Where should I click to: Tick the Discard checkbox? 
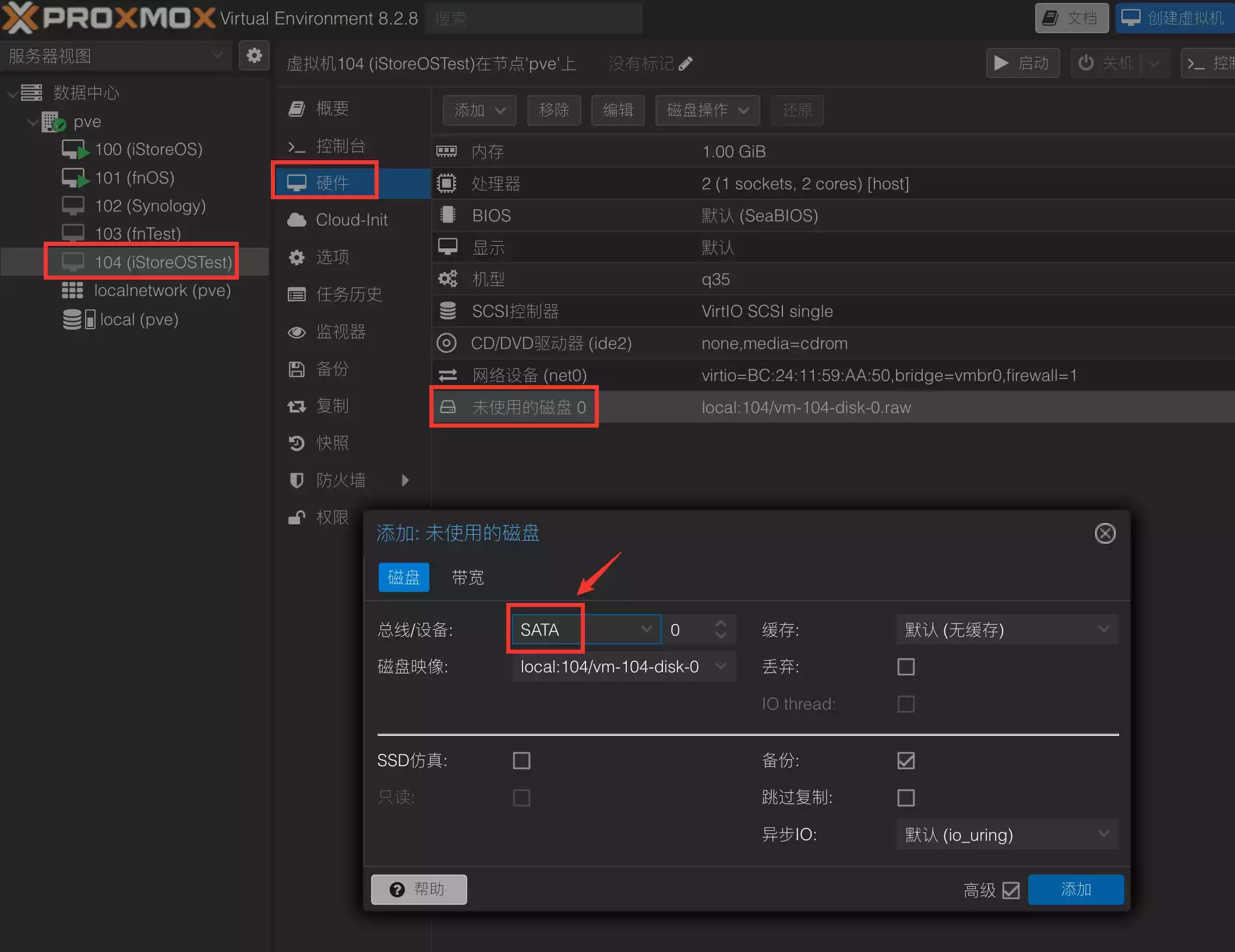(x=905, y=667)
